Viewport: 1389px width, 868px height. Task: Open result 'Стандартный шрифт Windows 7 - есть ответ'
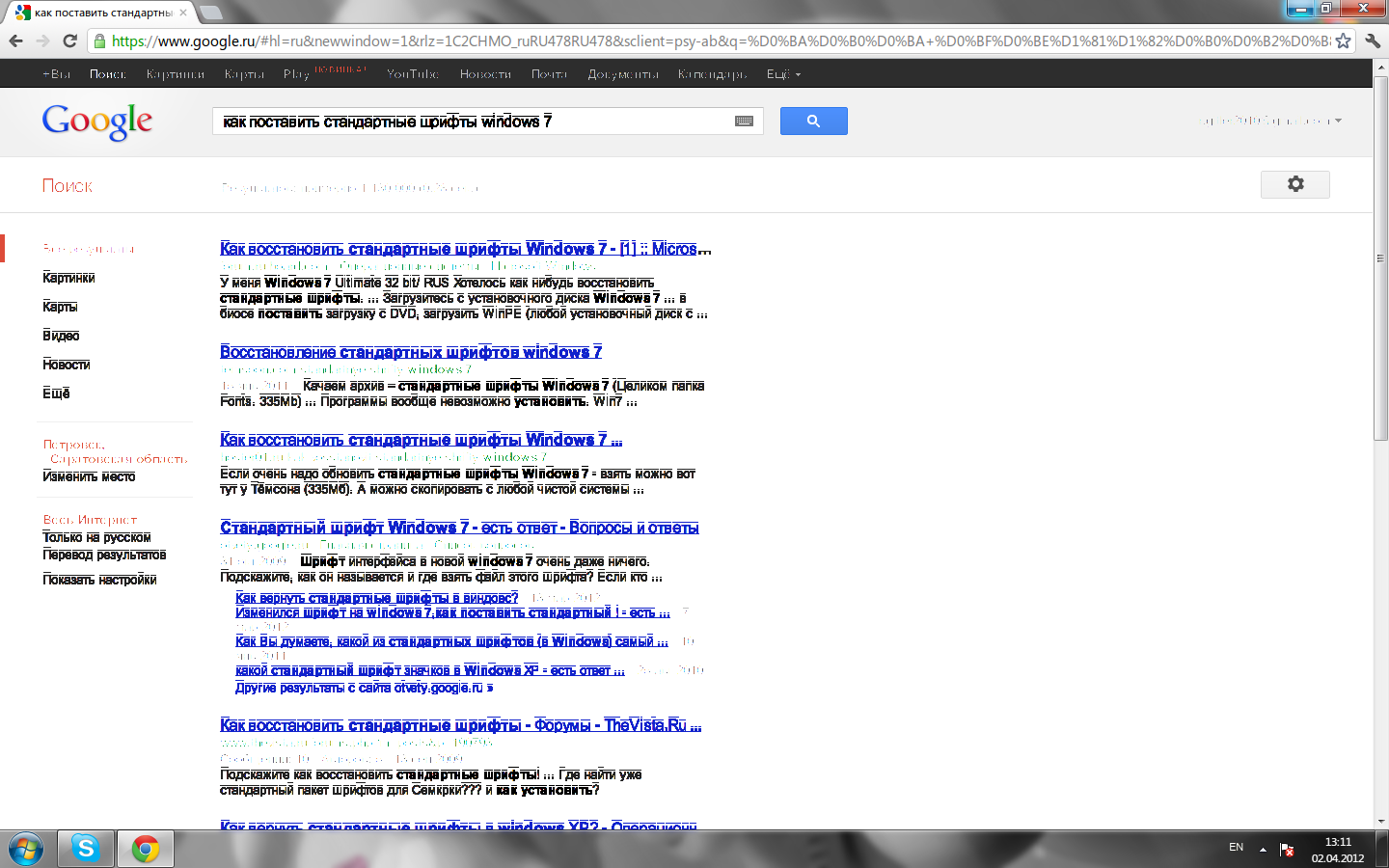[459, 528]
